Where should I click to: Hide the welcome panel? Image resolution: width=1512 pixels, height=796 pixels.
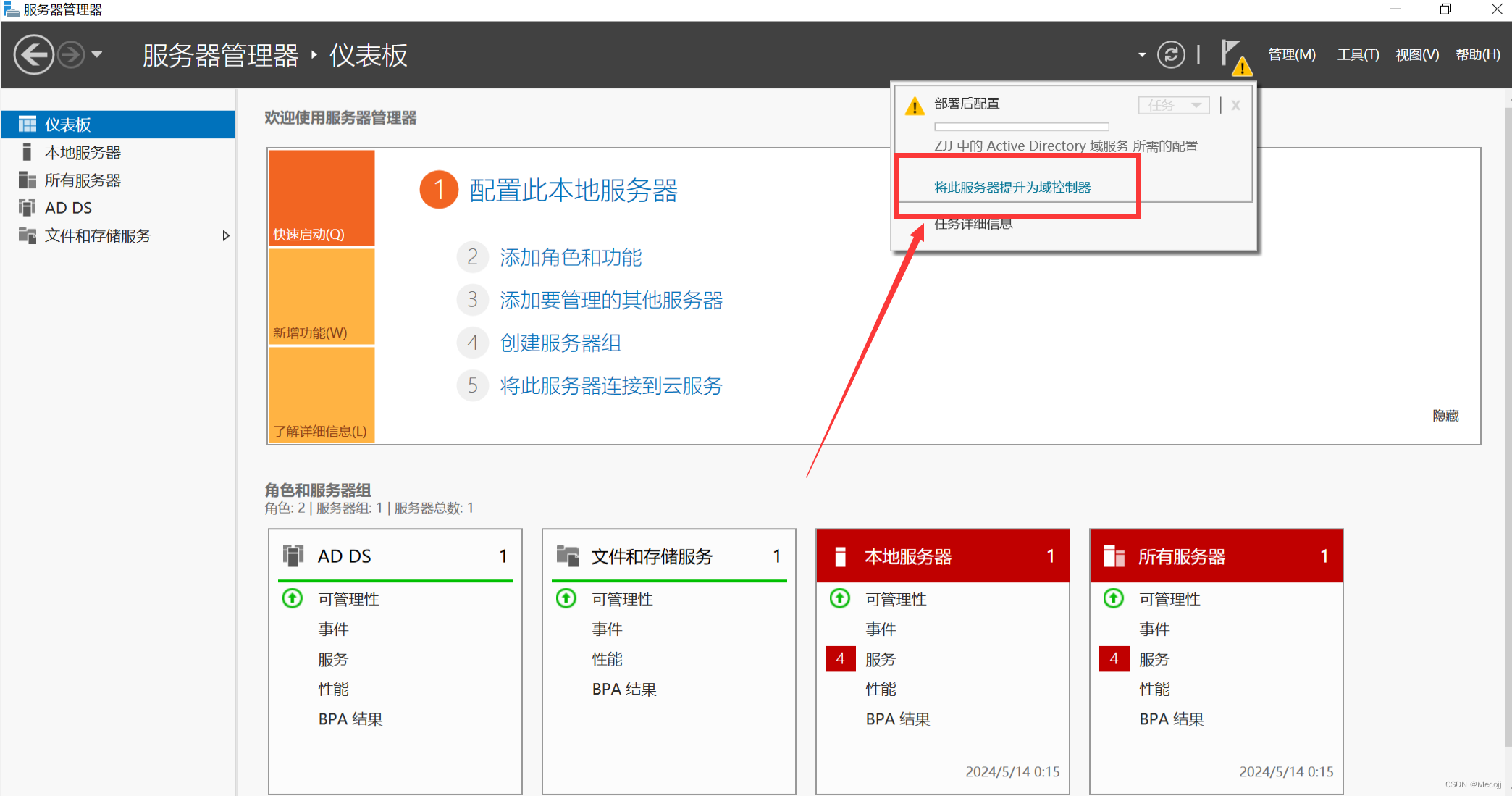[1445, 416]
